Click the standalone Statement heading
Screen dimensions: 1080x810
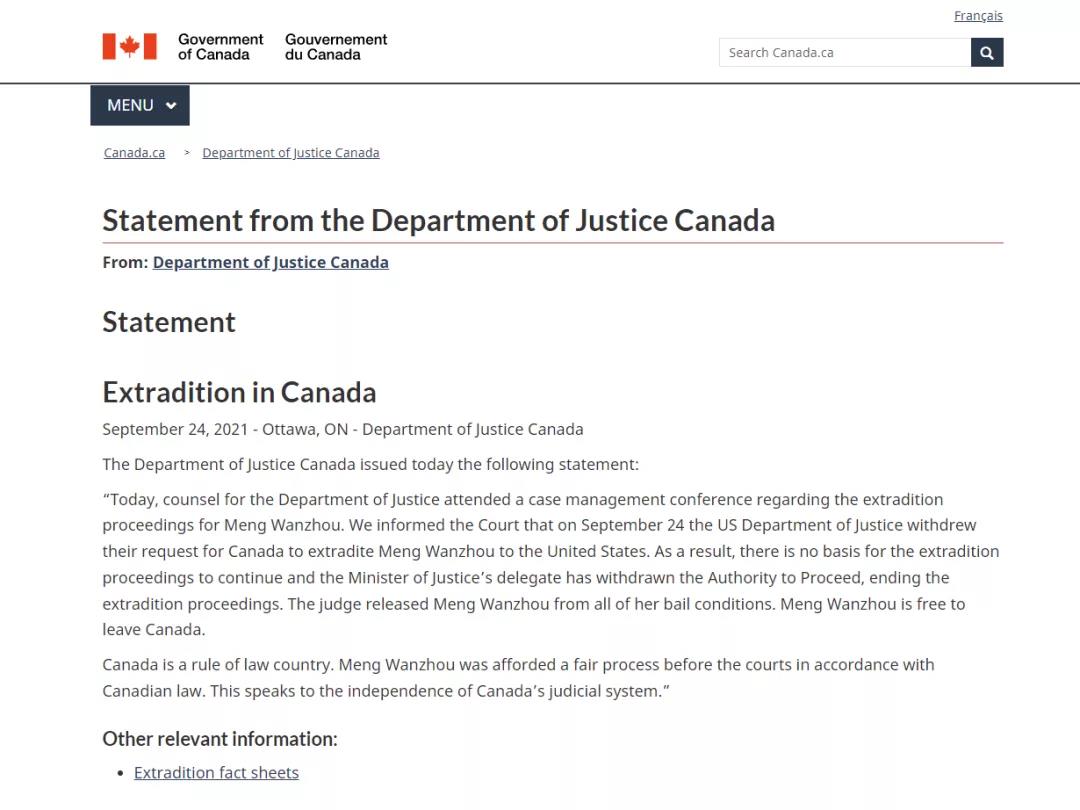[x=169, y=322]
